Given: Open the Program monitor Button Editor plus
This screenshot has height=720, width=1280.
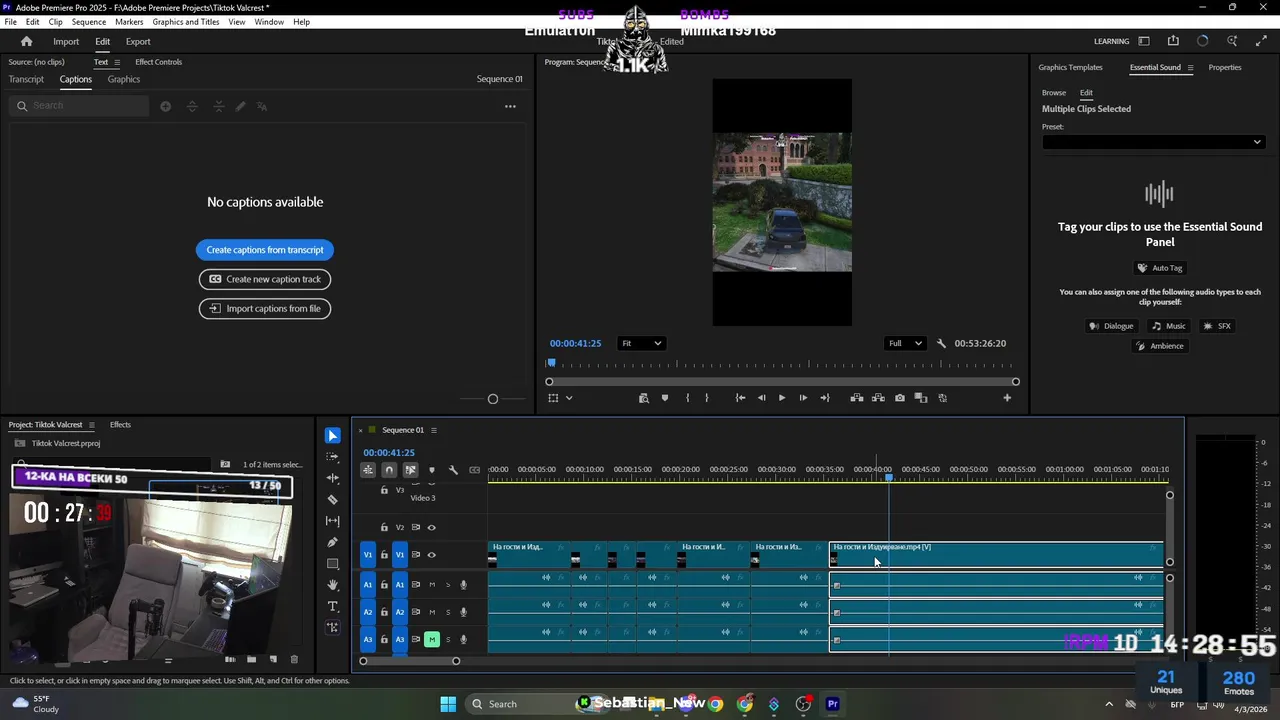Looking at the screenshot, I should (x=1007, y=398).
